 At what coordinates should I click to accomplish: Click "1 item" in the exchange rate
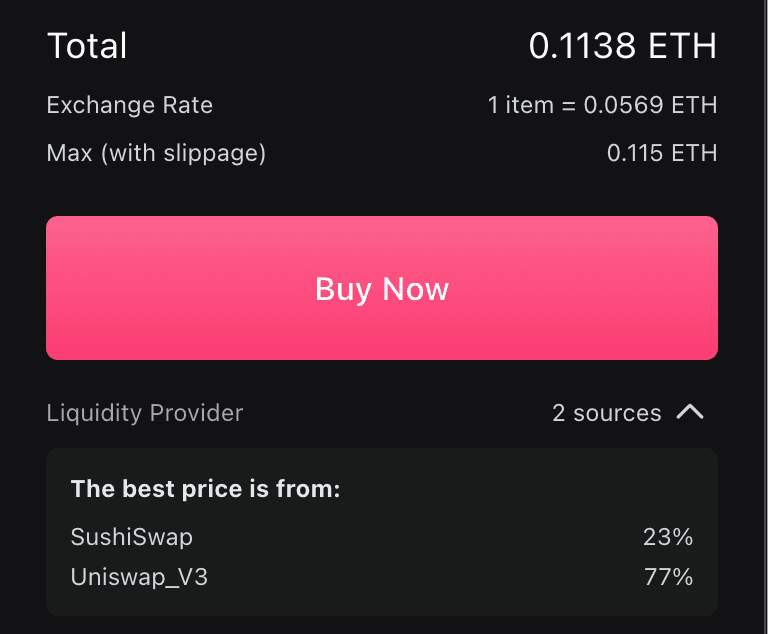pos(520,105)
